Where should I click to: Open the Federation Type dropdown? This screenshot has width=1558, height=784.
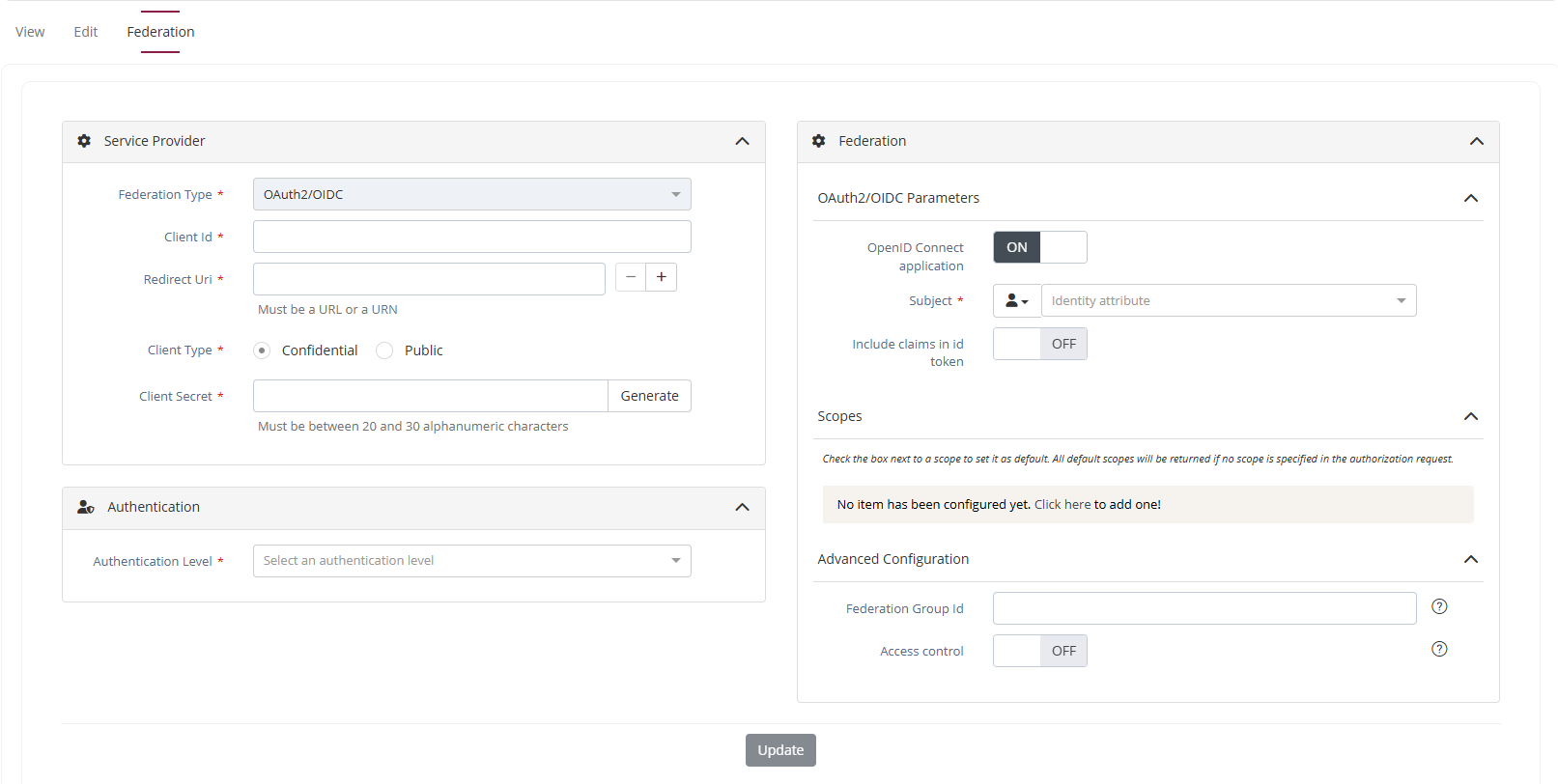[x=471, y=194]
